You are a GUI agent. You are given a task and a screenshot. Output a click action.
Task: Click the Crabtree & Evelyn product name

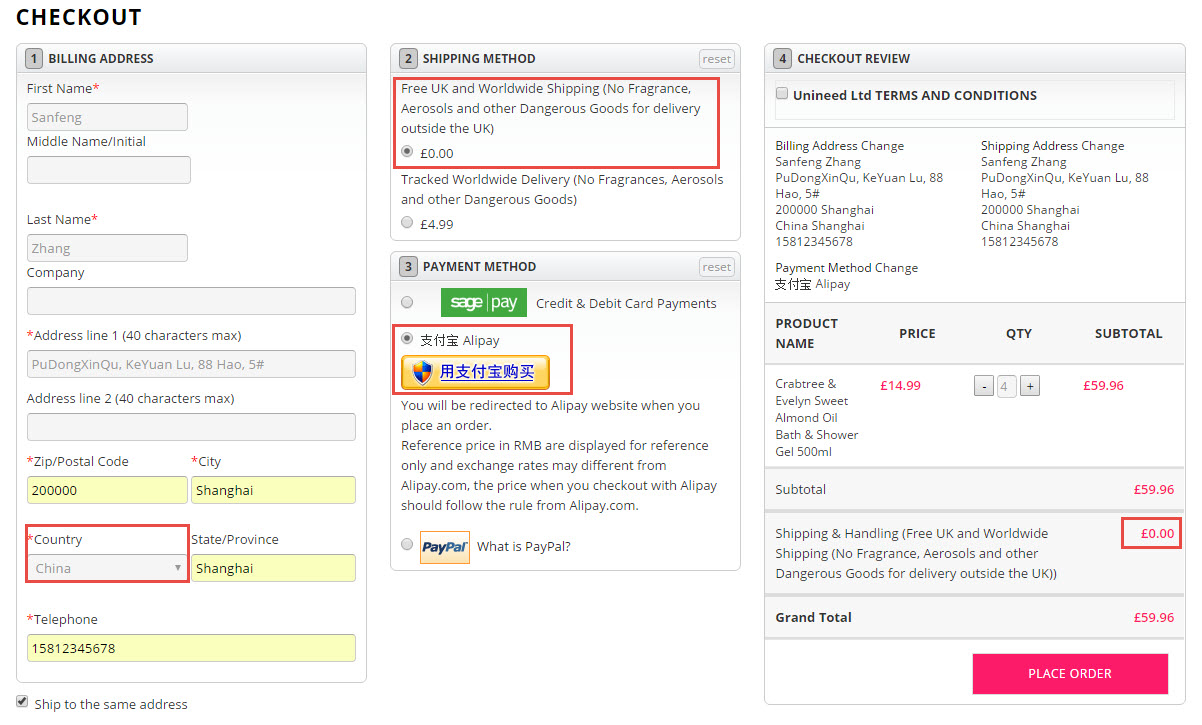click(817, 418)
